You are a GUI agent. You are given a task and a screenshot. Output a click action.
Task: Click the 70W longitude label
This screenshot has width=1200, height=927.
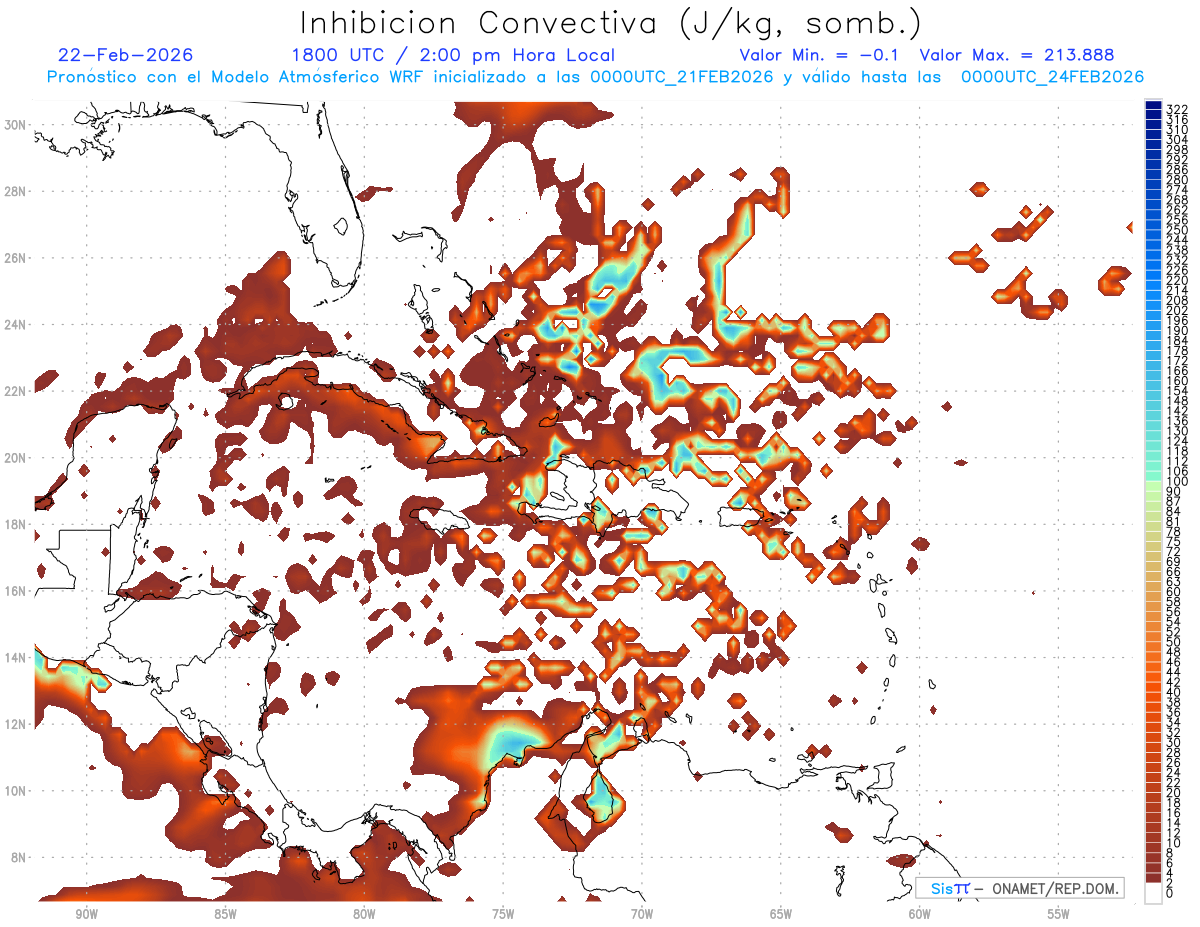tap(642, 914)
